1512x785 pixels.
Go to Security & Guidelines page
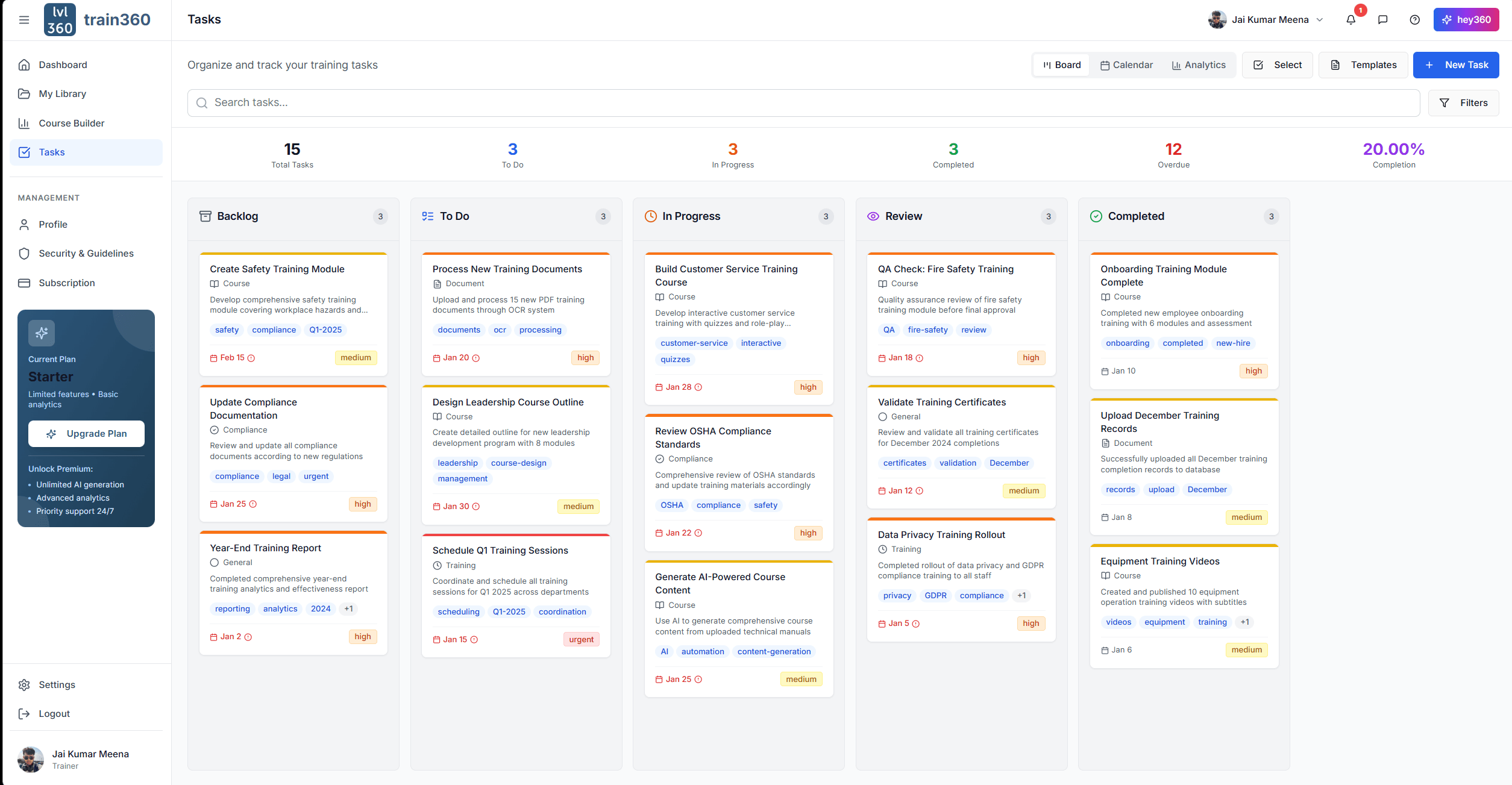86,254
